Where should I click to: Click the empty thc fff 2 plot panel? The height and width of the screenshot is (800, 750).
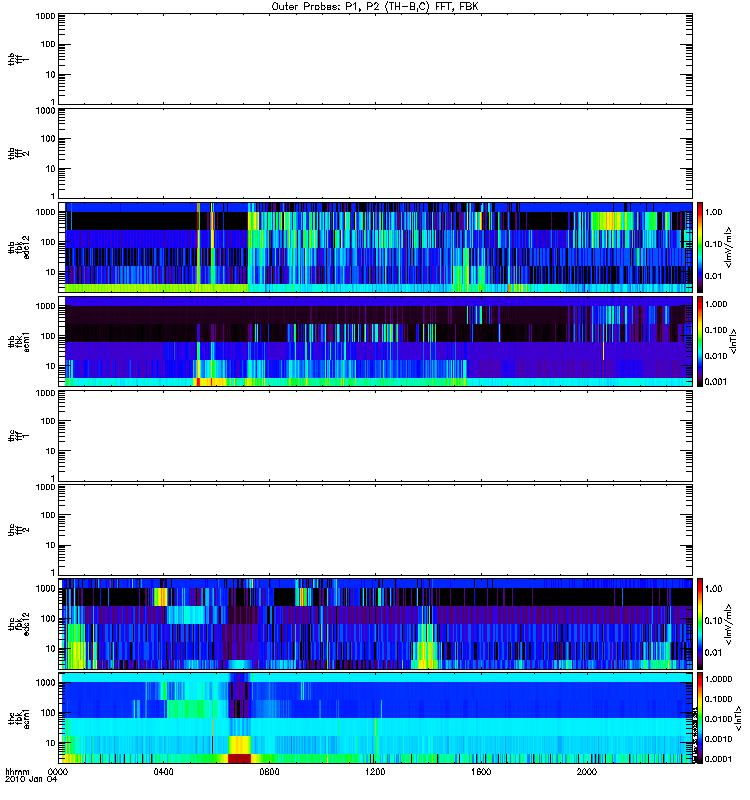click(376, 529)
